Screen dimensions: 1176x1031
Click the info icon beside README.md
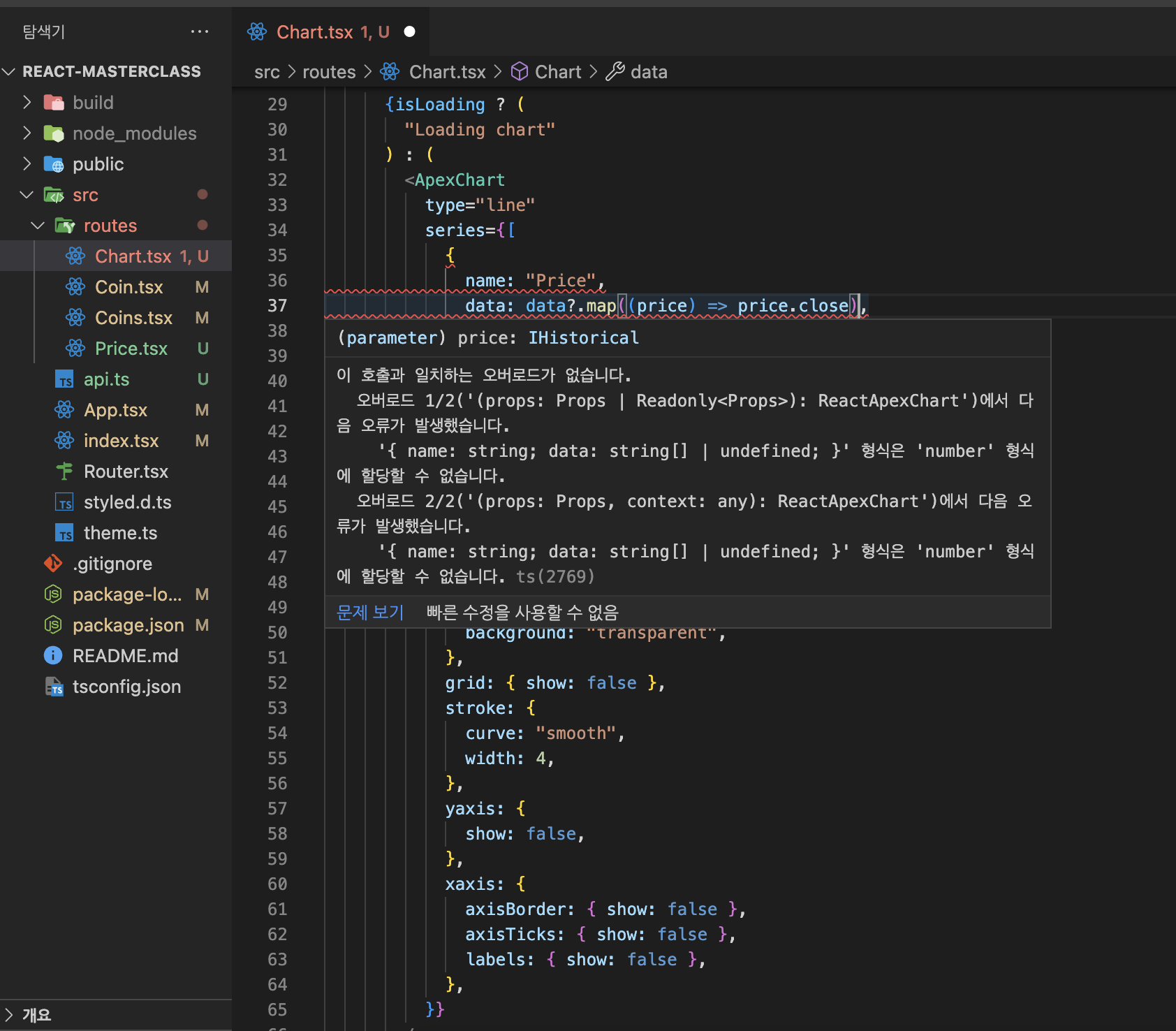[x=53, y=656]
